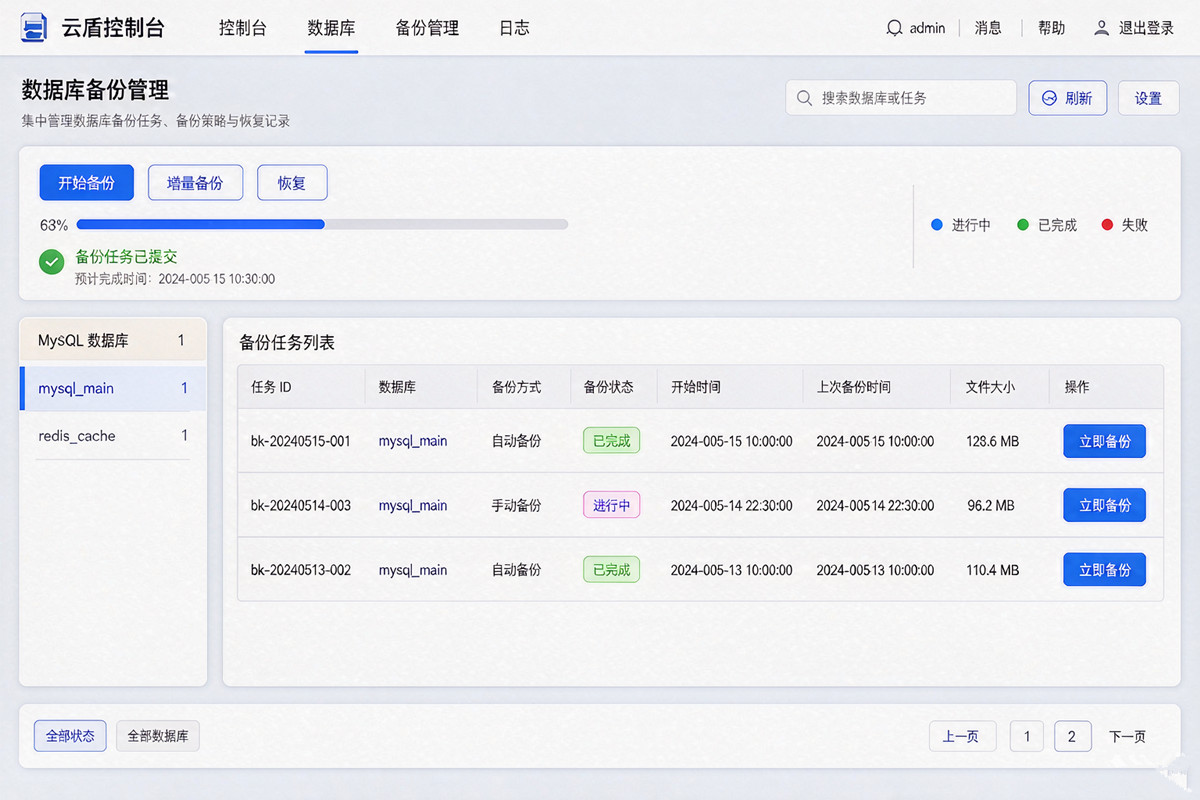This screenshot has width=1200, height=800.
Task: Click 立即备份 for bk-20240513-002
Action: point(1104,570)
